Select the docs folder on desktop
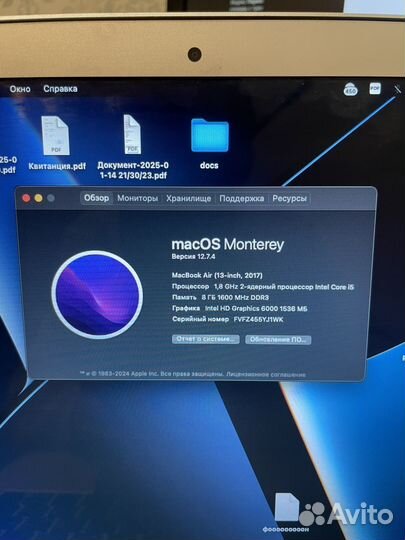The height and width of the screenshot is (540, 405). [x=209, y=144]
